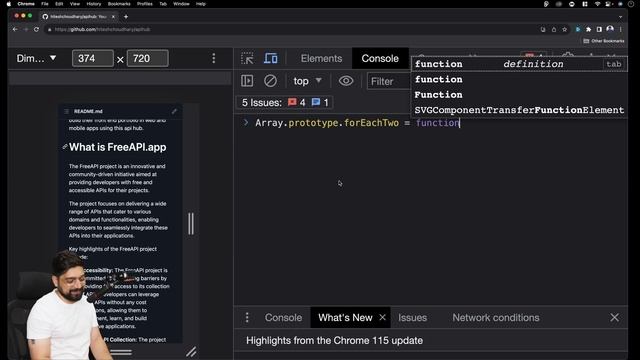Click the README list outline icon
The width and height of the screenshot is (640, 360).
[67, 111]
